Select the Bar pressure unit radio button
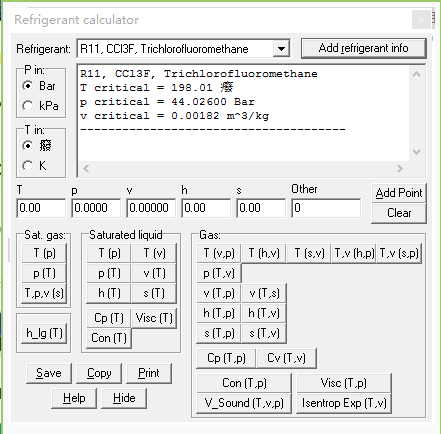 point(28,86)
